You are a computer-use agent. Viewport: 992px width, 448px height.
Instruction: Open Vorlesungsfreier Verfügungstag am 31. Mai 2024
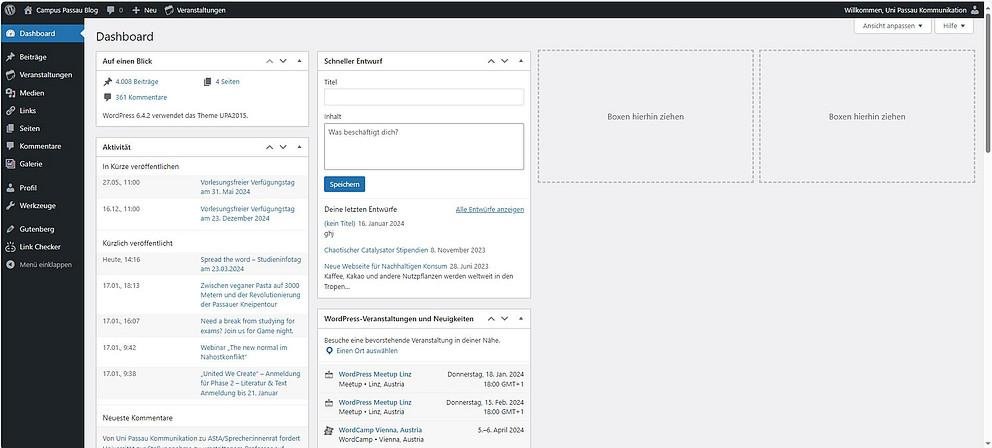(247, 187)
